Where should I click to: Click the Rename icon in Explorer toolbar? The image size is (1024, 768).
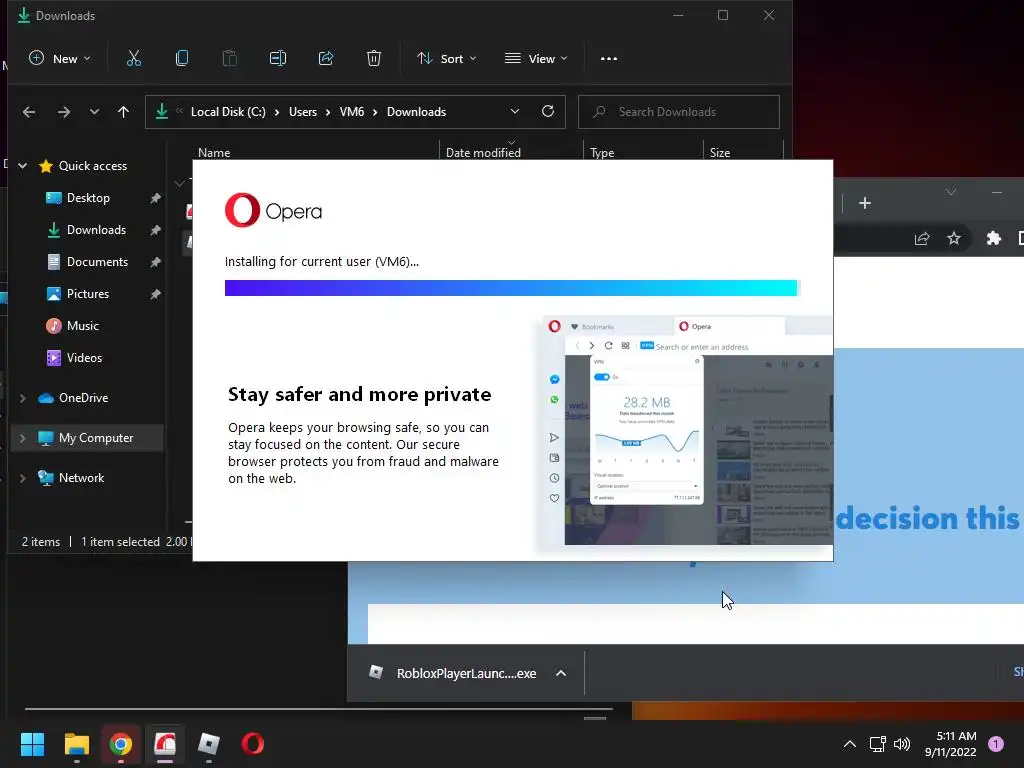coord(278,59)
